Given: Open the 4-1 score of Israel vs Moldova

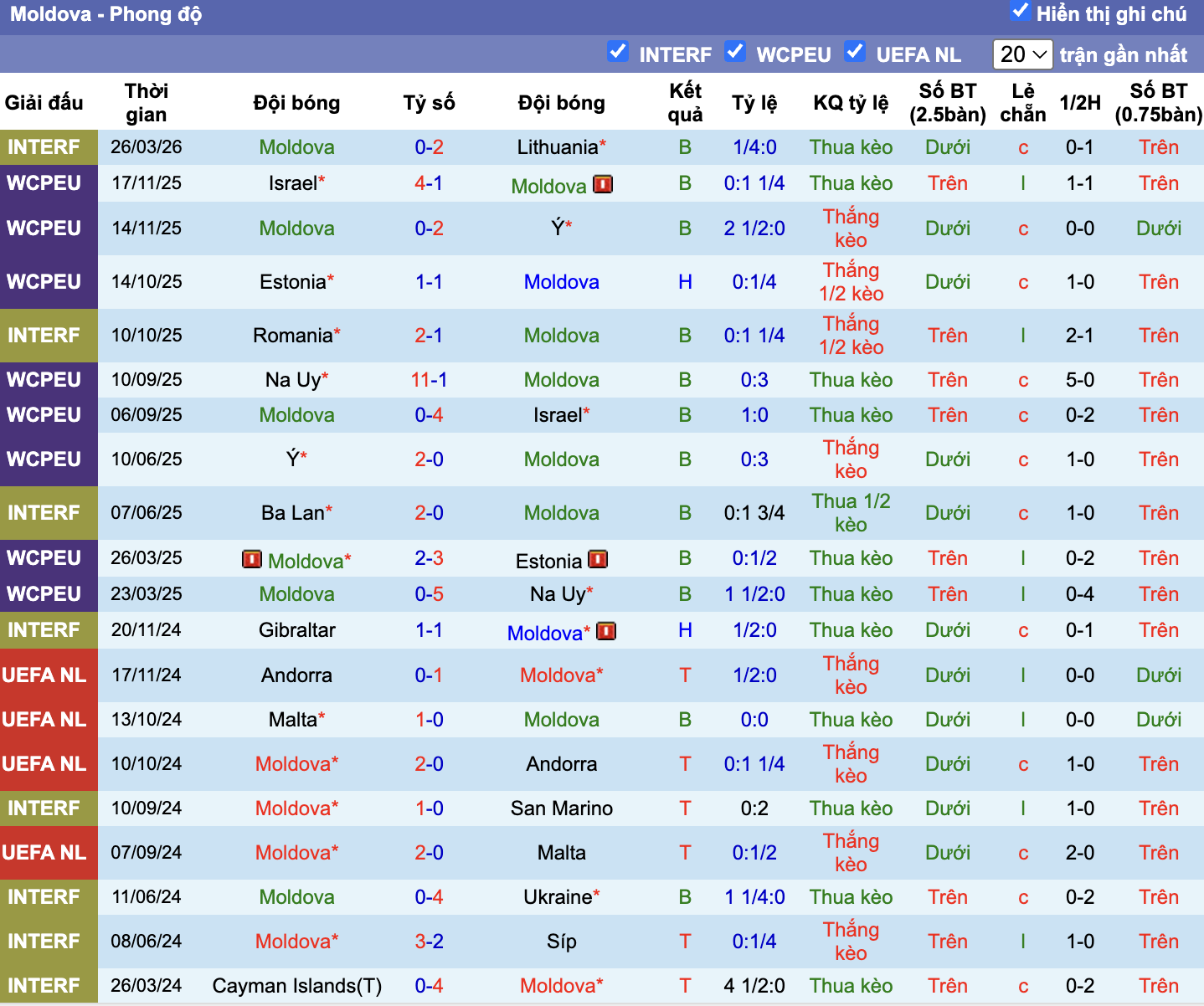Looking at the screenshot, I should 430,183.
